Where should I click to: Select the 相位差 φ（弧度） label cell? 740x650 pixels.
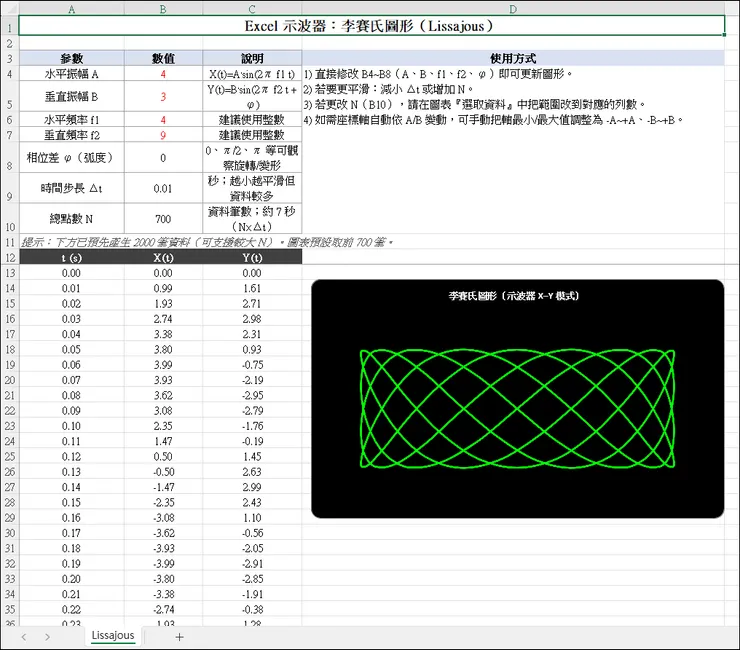pos(72,158)
